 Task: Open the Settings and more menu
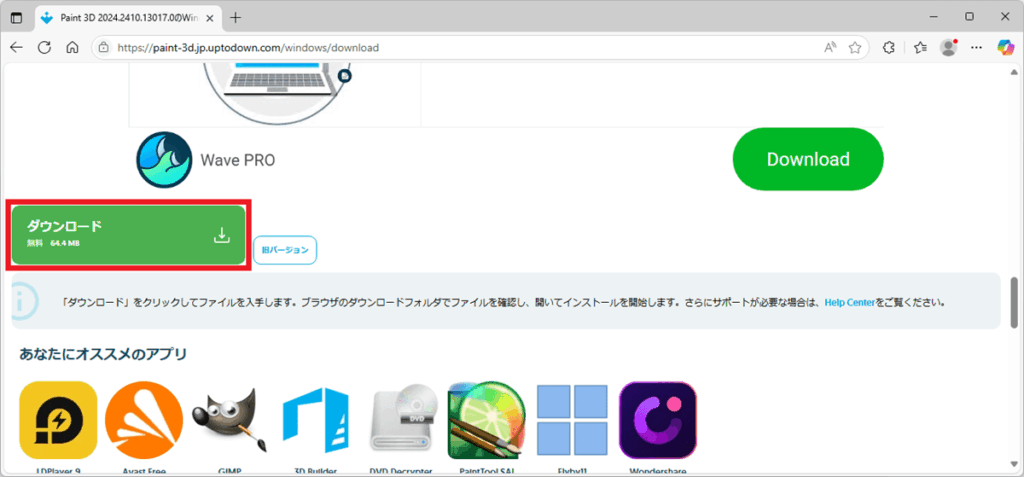point(976,48)
